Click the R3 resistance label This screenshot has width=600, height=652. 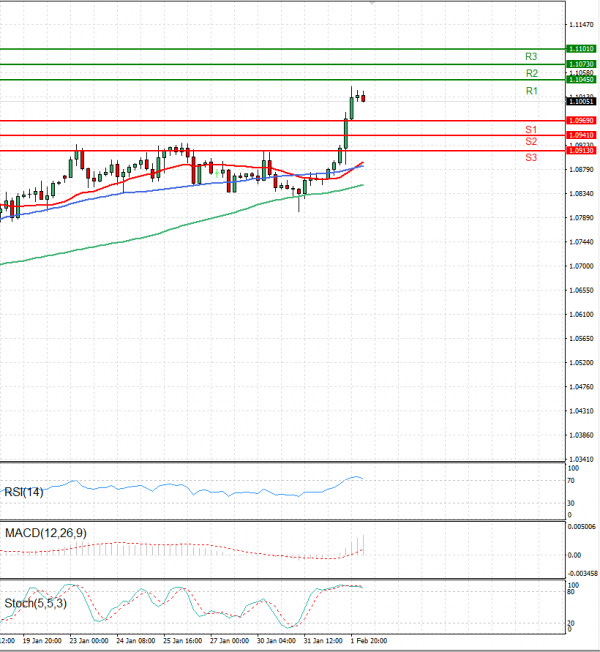[x=531, y=57]
